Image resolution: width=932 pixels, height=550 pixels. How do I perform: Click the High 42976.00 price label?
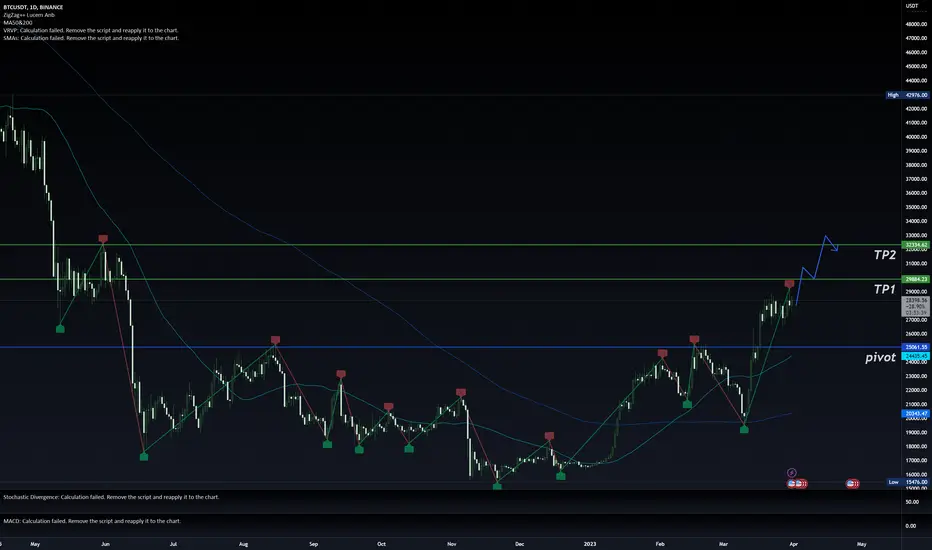click(x=908, y=95)
